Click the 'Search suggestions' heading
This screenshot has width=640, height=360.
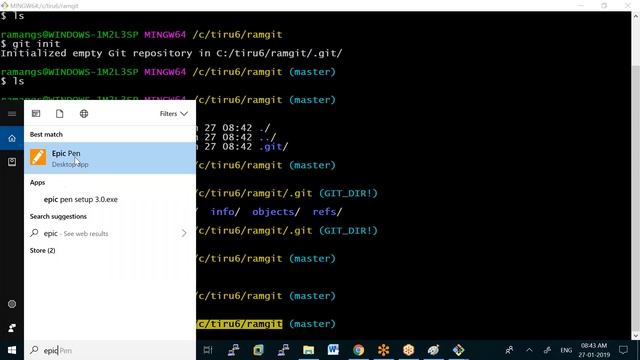(x=58, y=216)
